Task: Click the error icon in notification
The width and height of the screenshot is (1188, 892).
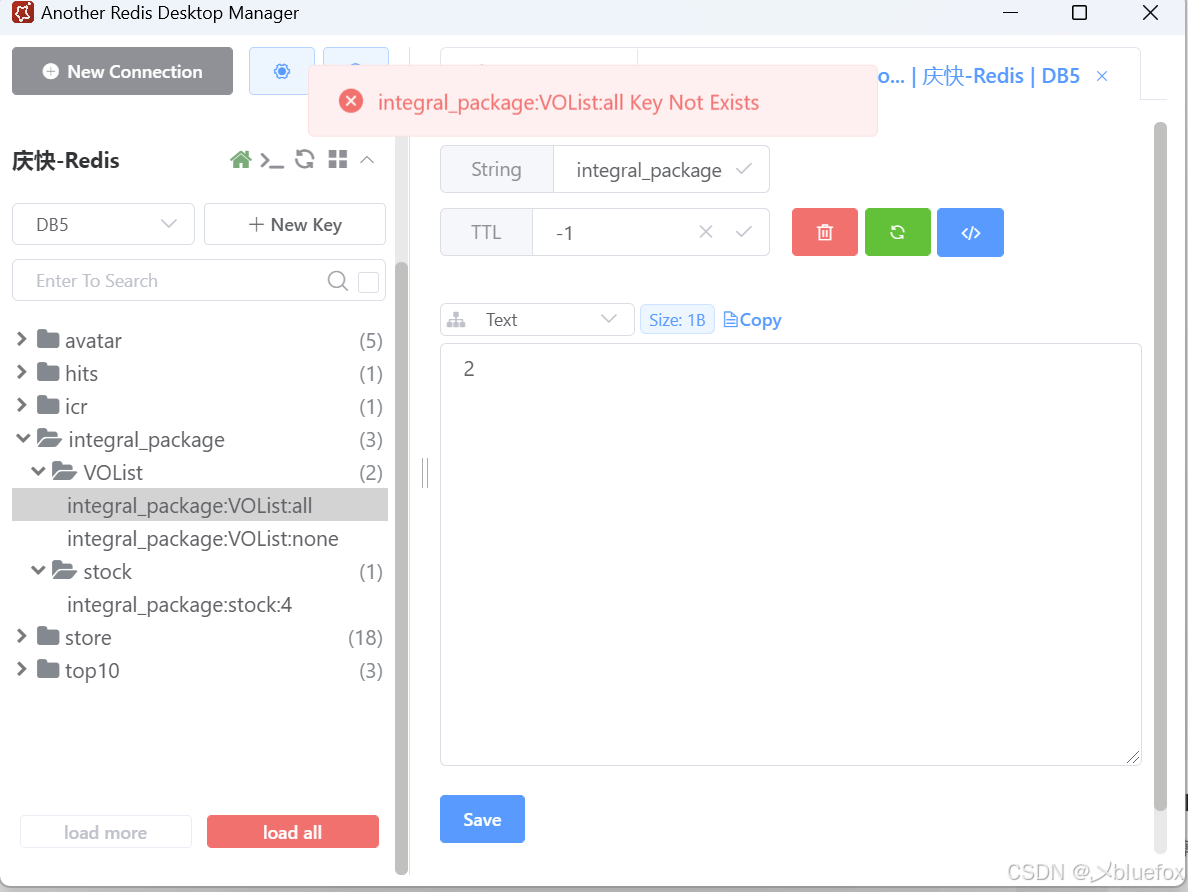Action: [x=351, y=101]
